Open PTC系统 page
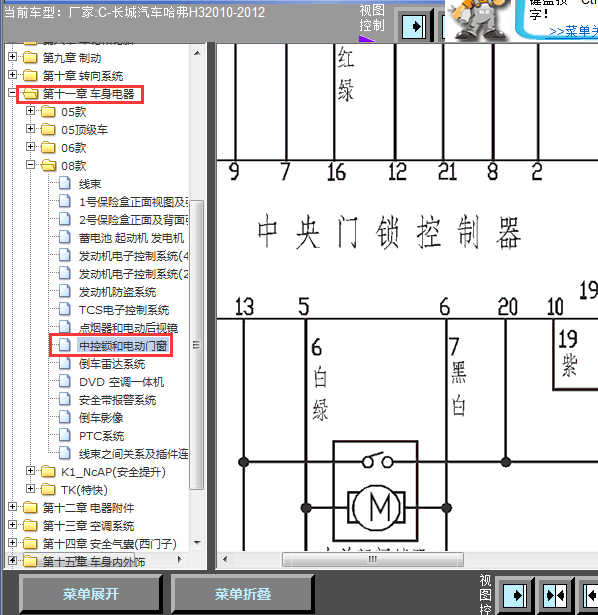 (x=101, y=436)
